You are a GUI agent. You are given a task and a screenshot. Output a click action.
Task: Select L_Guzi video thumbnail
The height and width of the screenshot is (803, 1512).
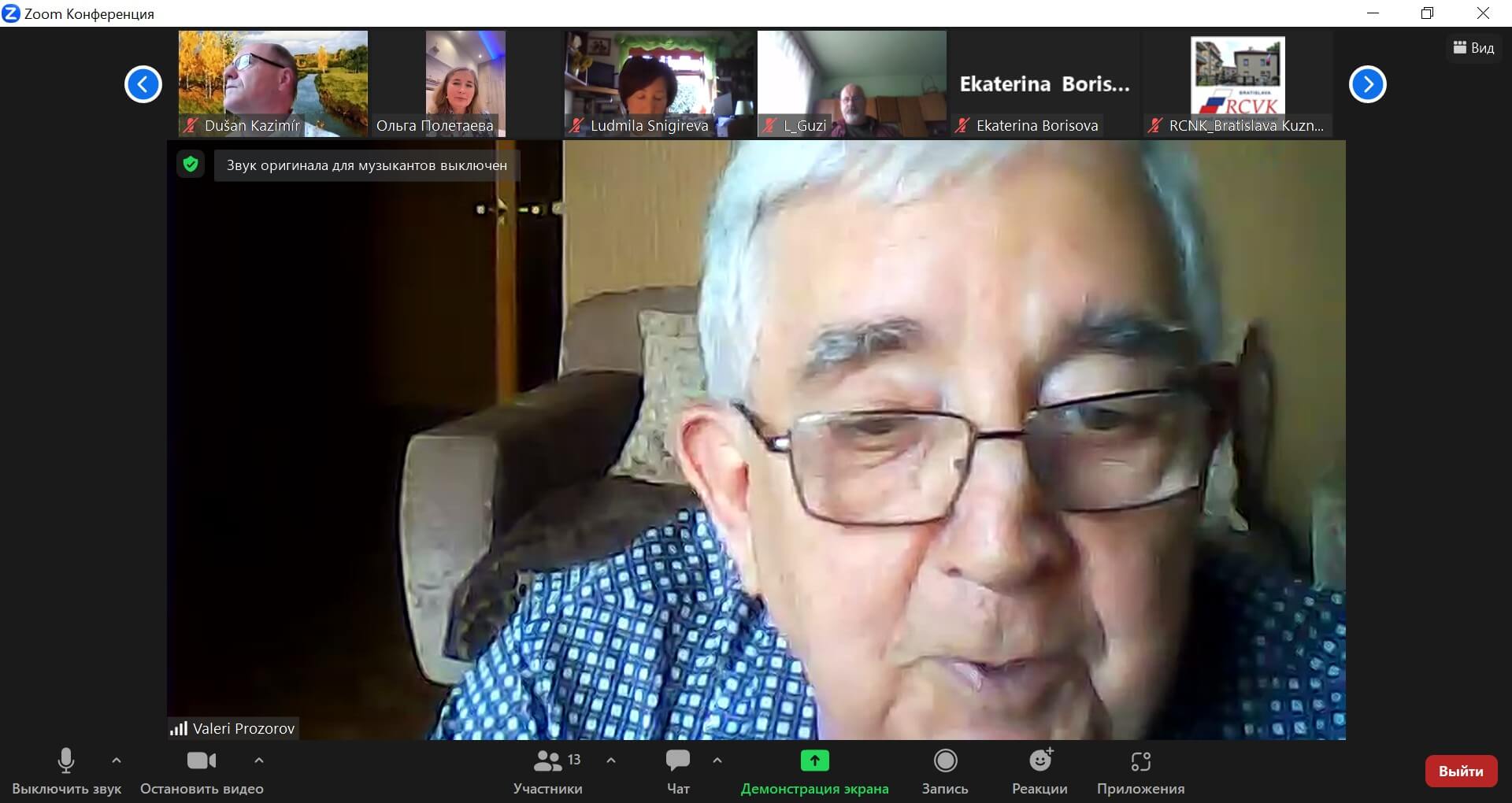(x=852, y=83)
